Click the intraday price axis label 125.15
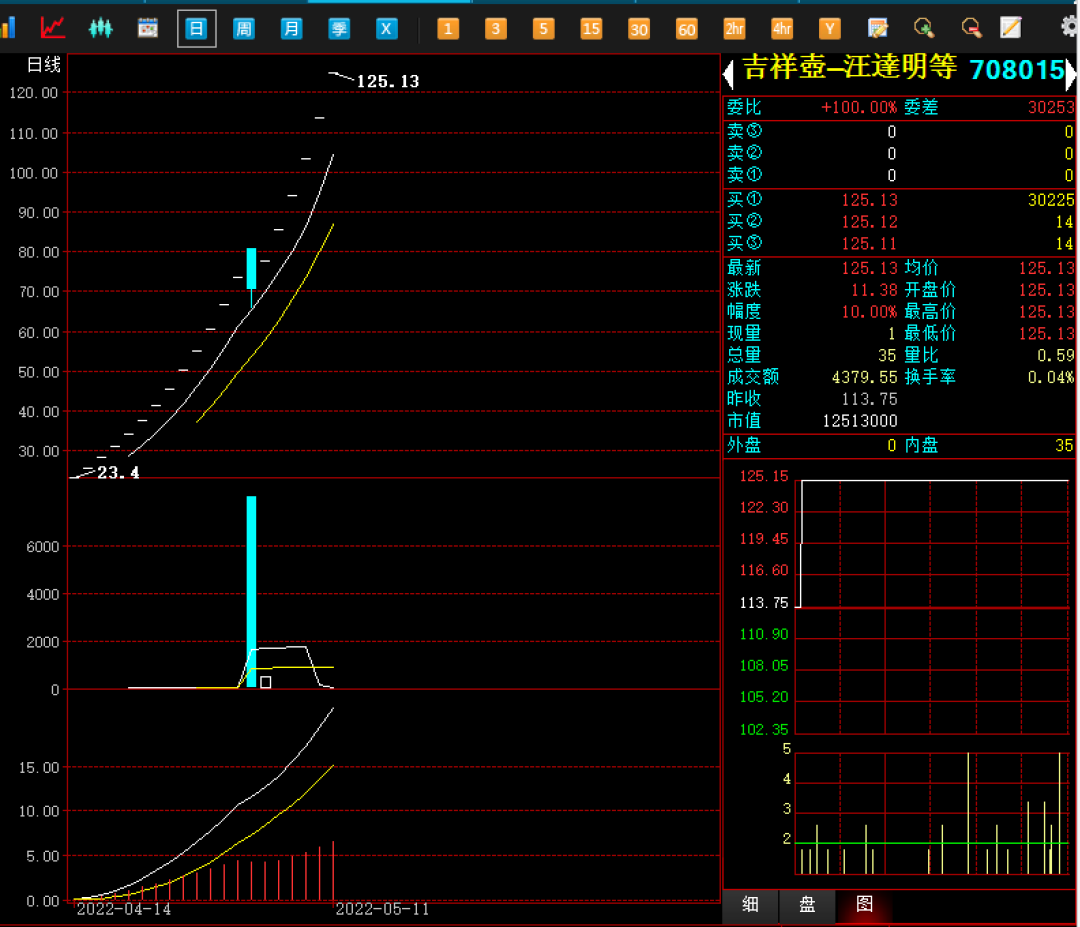This screenshot has width=1080, height=927. tap(764, 477)
